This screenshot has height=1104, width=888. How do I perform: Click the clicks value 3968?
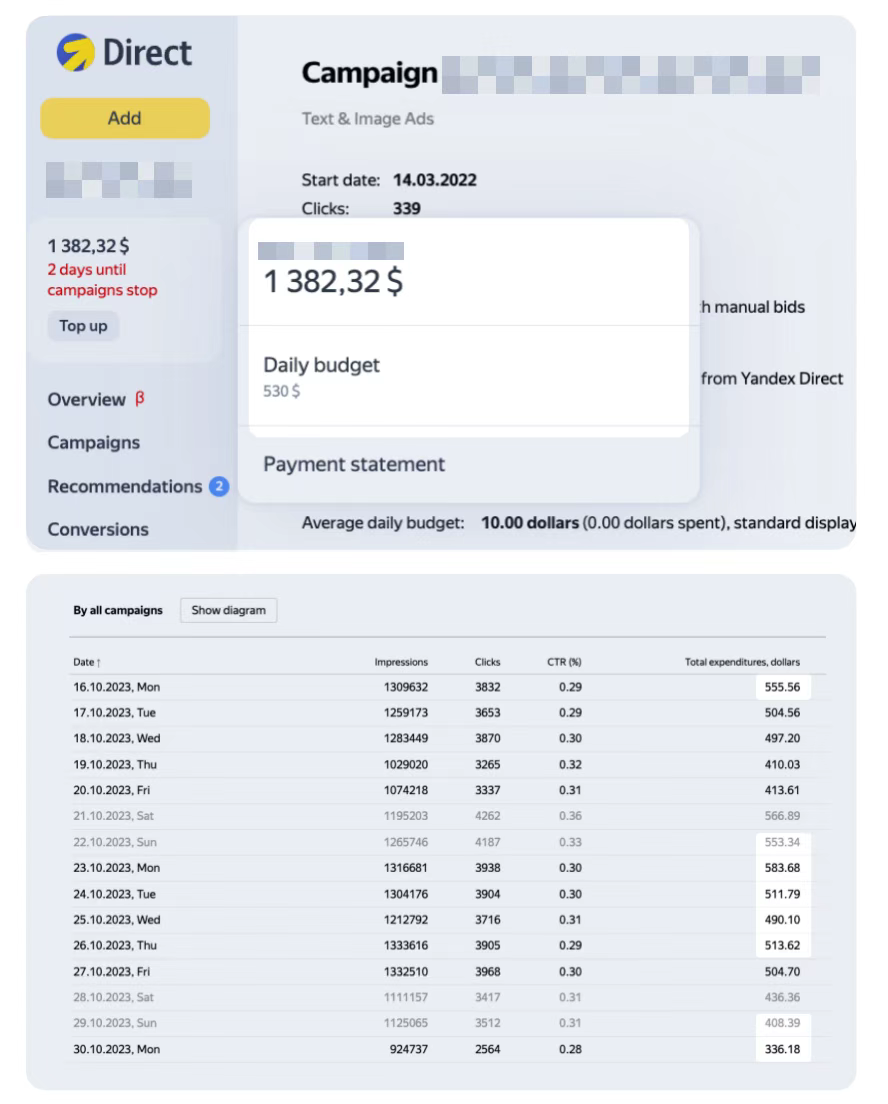pos(487,972)
